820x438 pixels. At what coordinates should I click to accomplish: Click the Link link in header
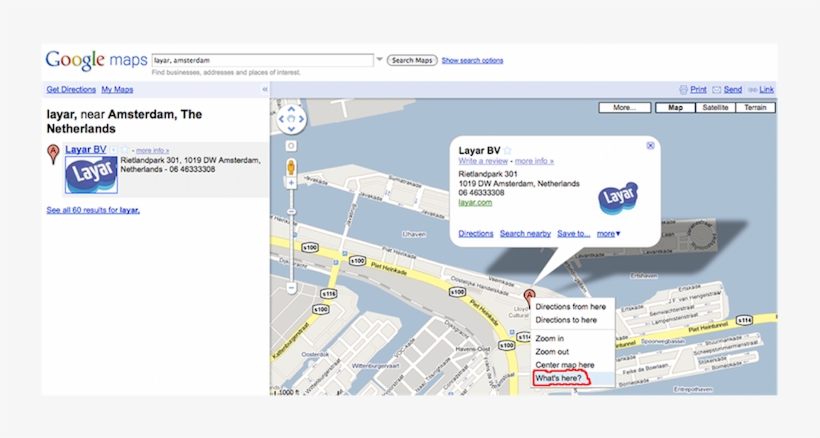766,89
